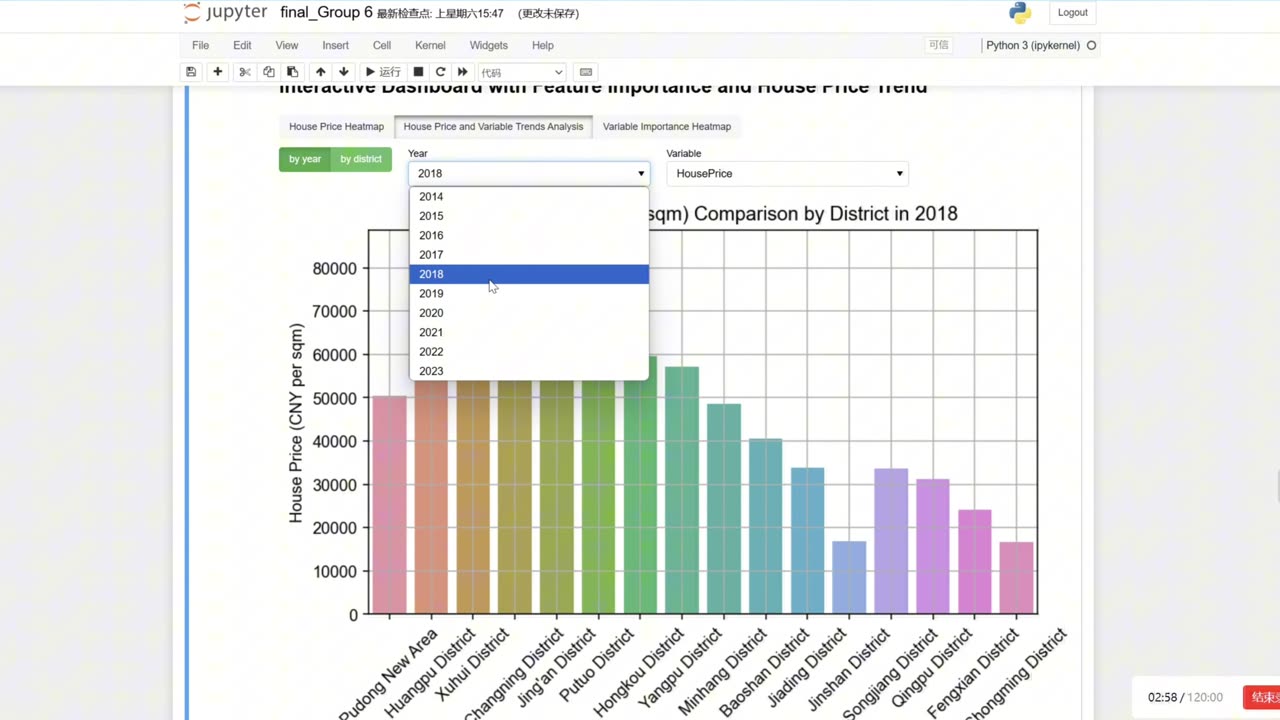This screenshot has height=720, width=1280.
Task: Open the Variable dropdown showing HousePrice
Action: [x=787, y=173]
